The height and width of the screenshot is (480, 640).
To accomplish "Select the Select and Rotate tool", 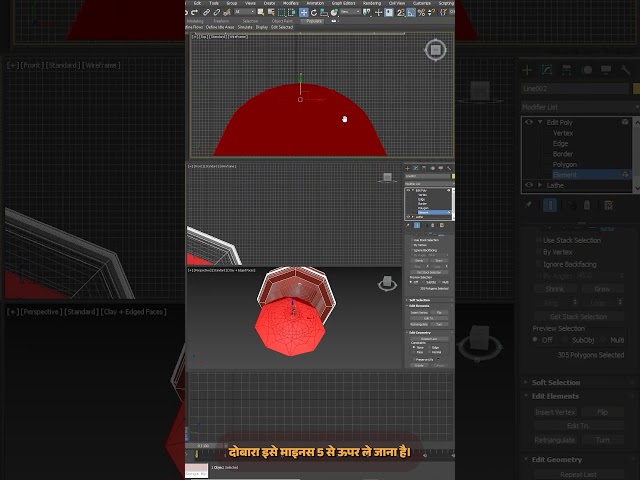I will tap(314, 13).
